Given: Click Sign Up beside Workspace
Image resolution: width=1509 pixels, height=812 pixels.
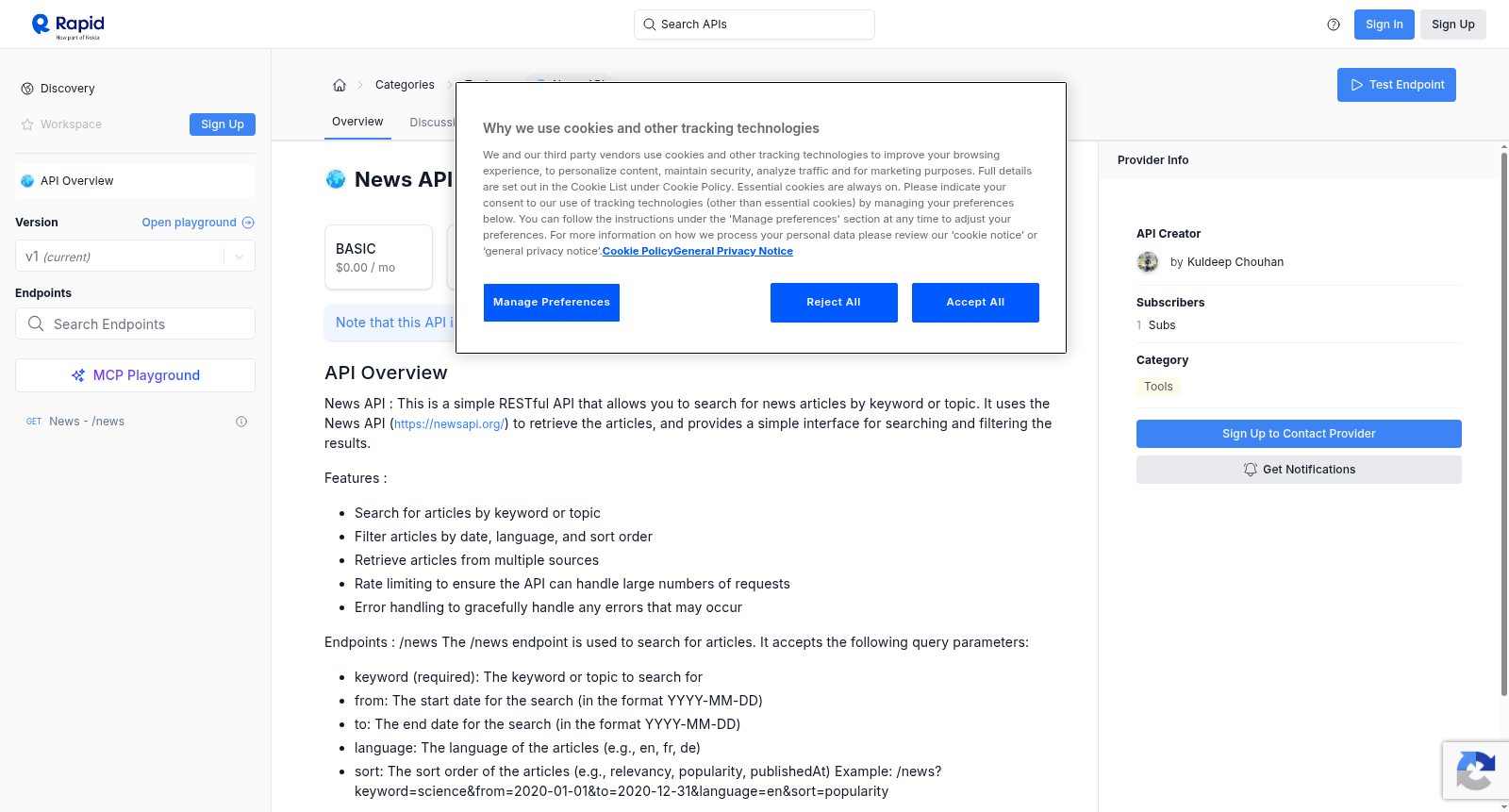Looking at the screenshot, I should [x=223, y=124].
